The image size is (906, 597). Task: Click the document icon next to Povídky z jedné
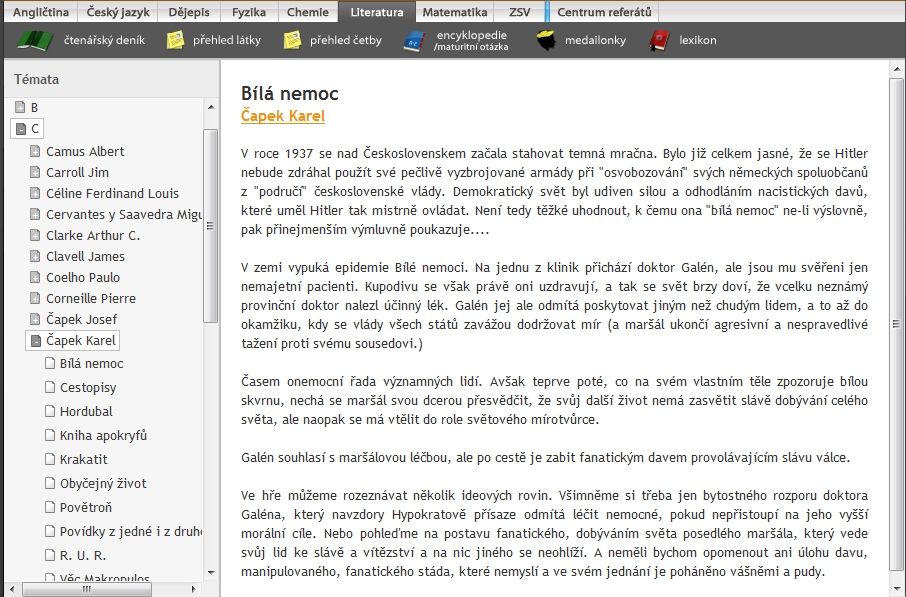pos(50,531)
